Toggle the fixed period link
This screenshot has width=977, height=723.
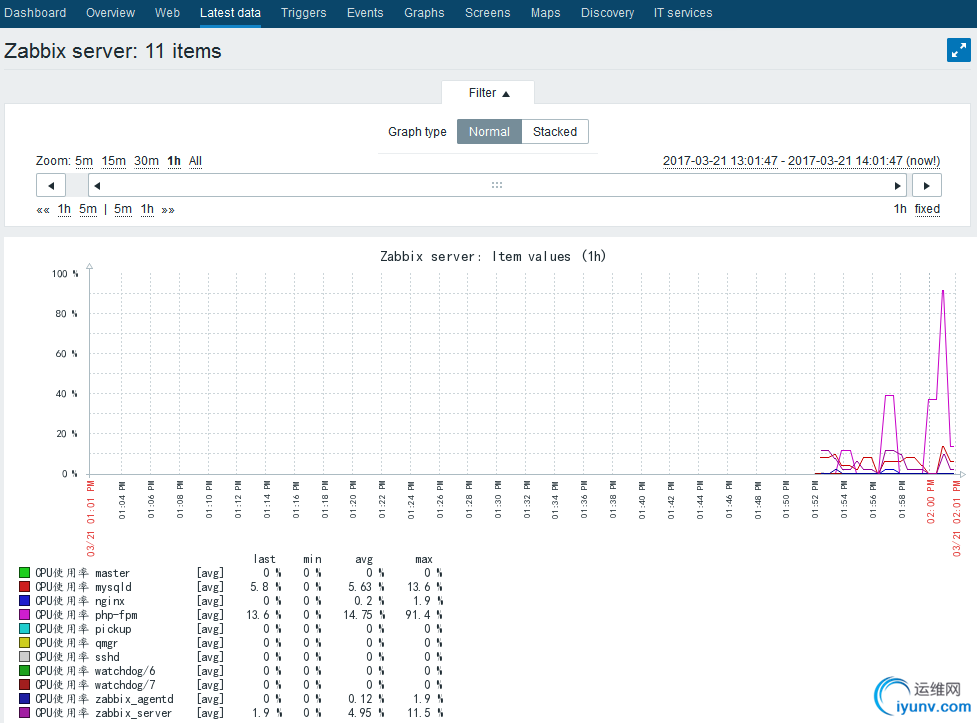927,209
